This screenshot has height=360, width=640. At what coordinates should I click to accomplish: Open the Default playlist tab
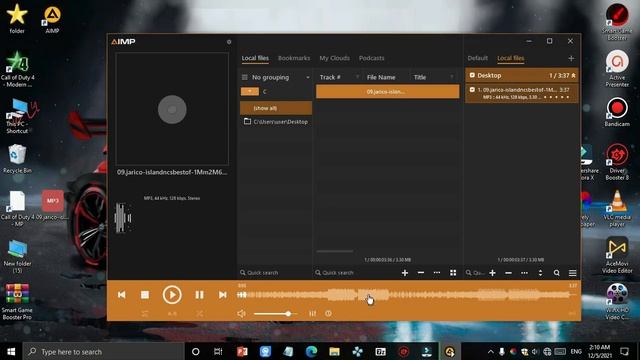(x=478, y=58)
